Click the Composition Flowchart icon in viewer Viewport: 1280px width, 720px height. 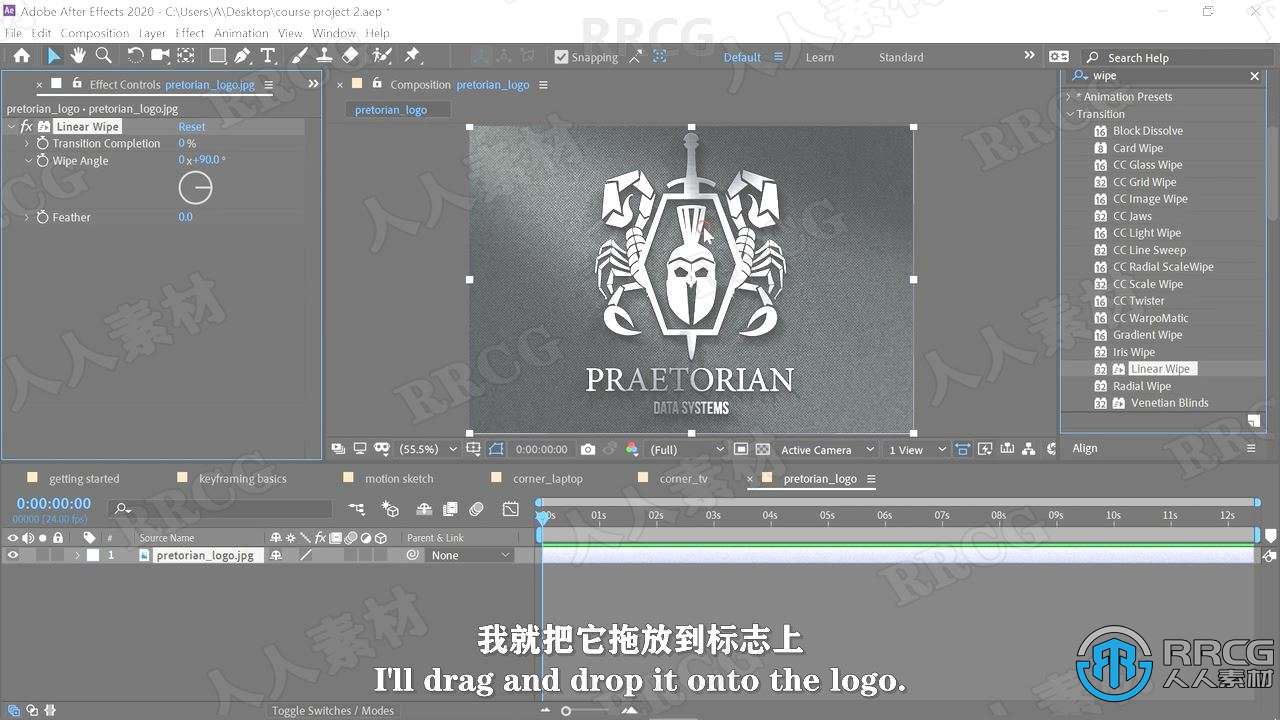point(1029,450)
